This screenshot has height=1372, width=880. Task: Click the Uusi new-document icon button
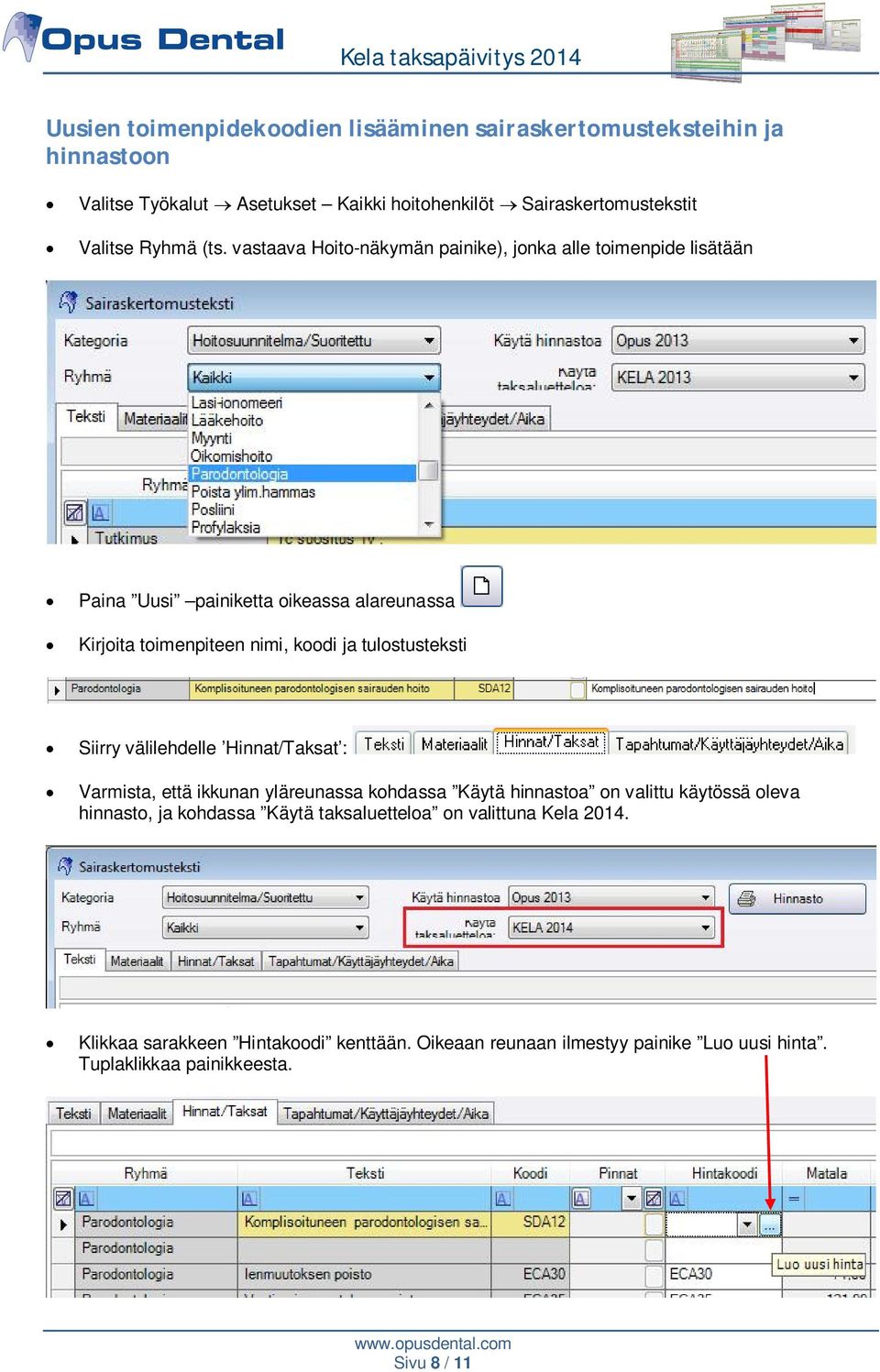pos(481,587)
